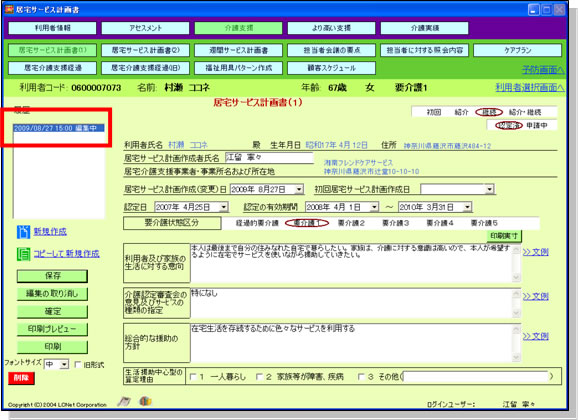Image resolution: width=578 pixels, height=420 pixels.
Task: Enable the 旧形式 checkbox
Action: [78, 365]
